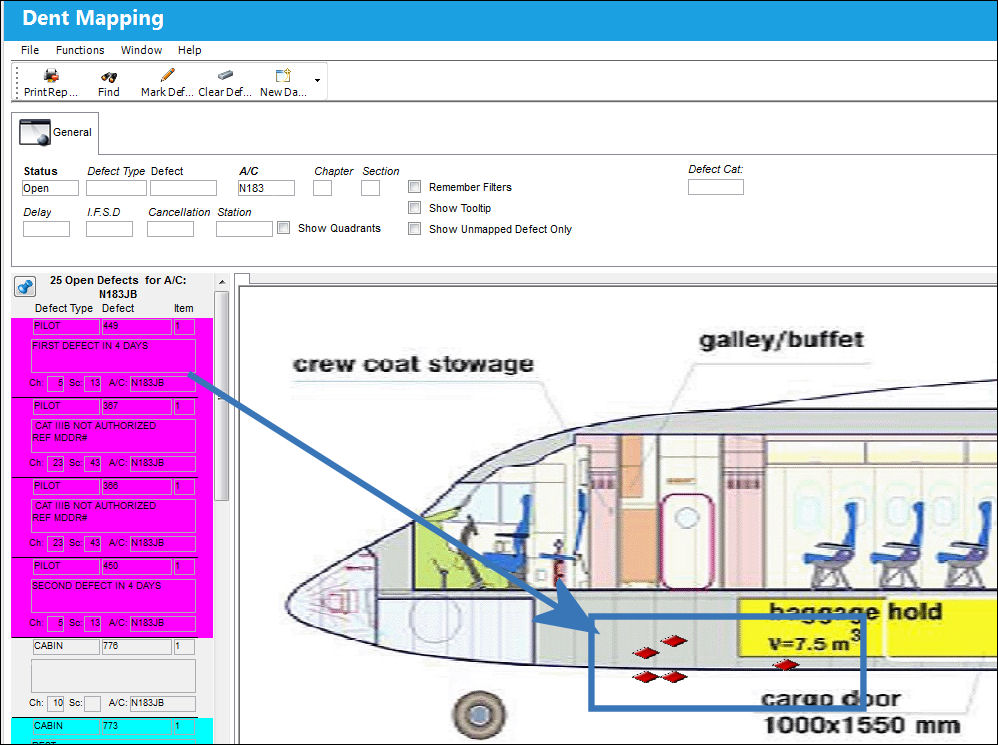
Task: Click the A/C field containing N183
Action: (266, 188)
